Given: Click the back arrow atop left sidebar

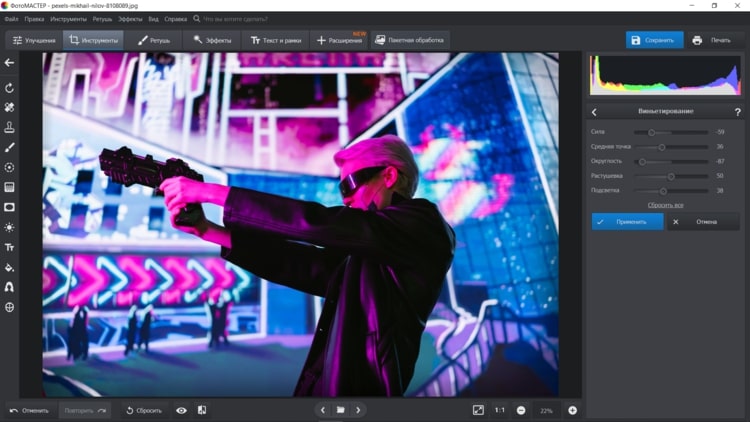Looking at the screenshot, I should [10, 63].
